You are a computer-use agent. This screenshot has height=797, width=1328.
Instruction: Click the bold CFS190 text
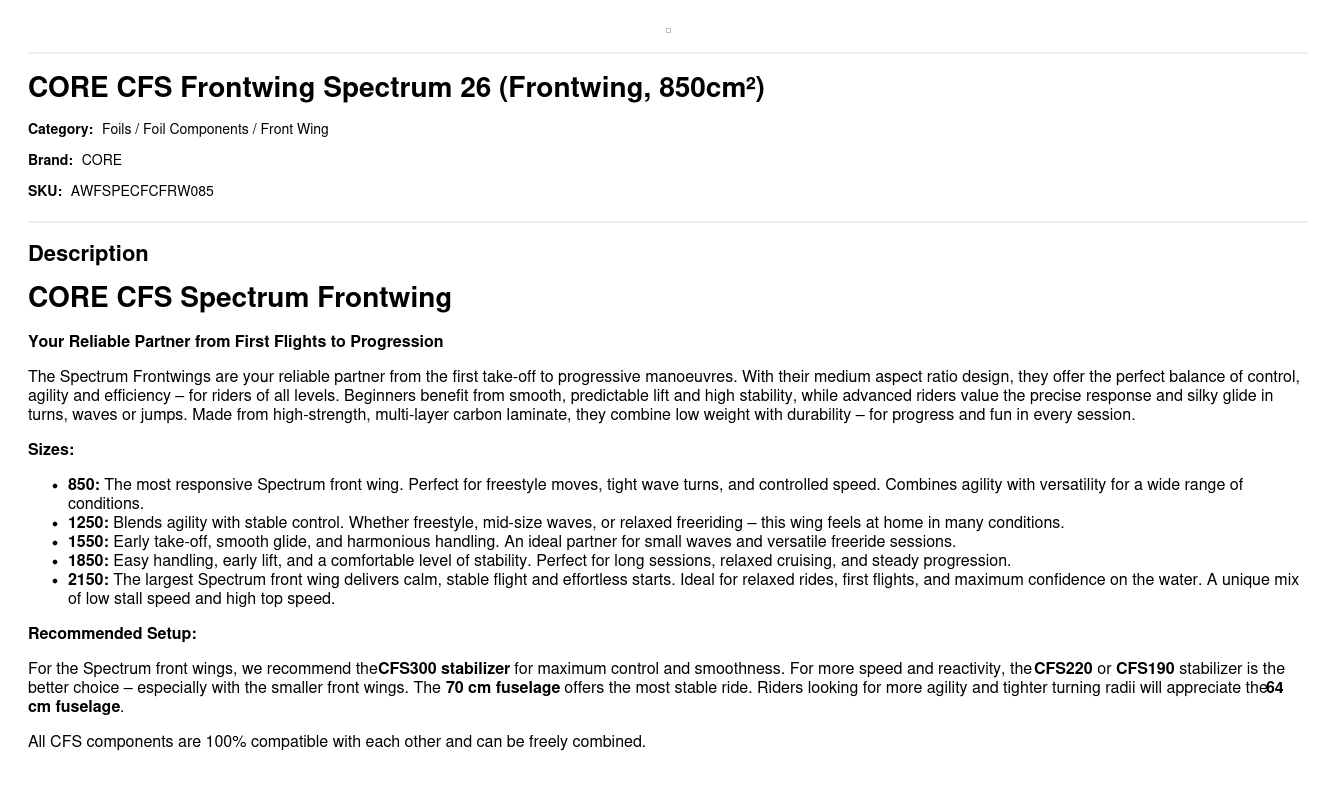[1145, 669]
